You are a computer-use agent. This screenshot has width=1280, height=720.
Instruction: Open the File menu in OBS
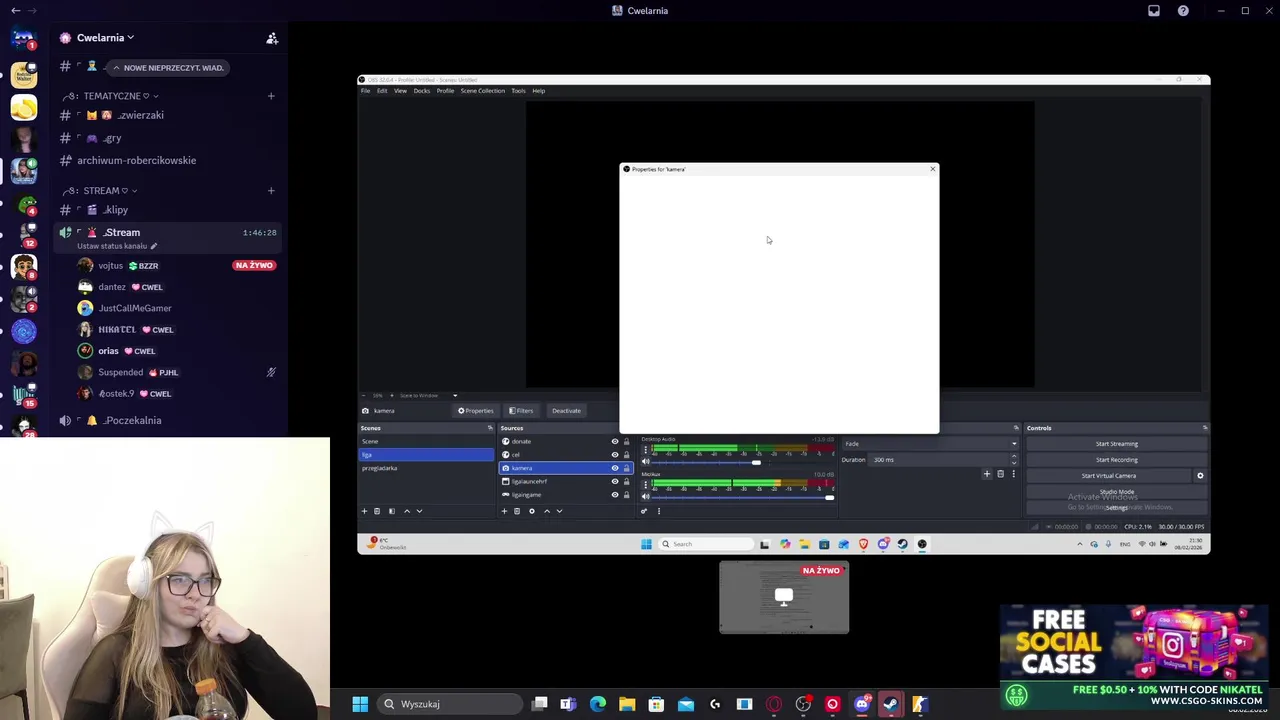coord(365,91)
